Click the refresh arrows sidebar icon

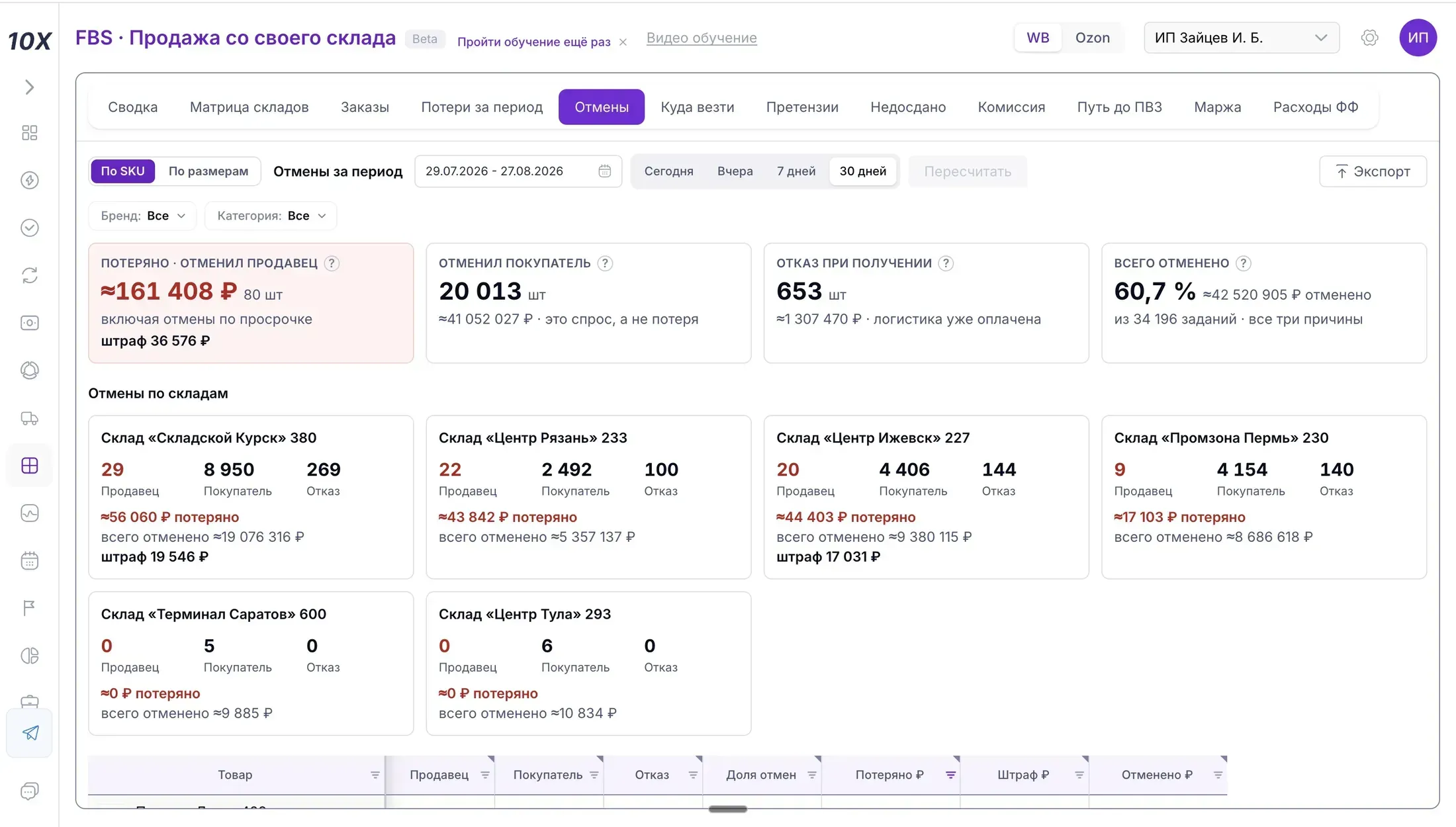(x=29, y=275)
